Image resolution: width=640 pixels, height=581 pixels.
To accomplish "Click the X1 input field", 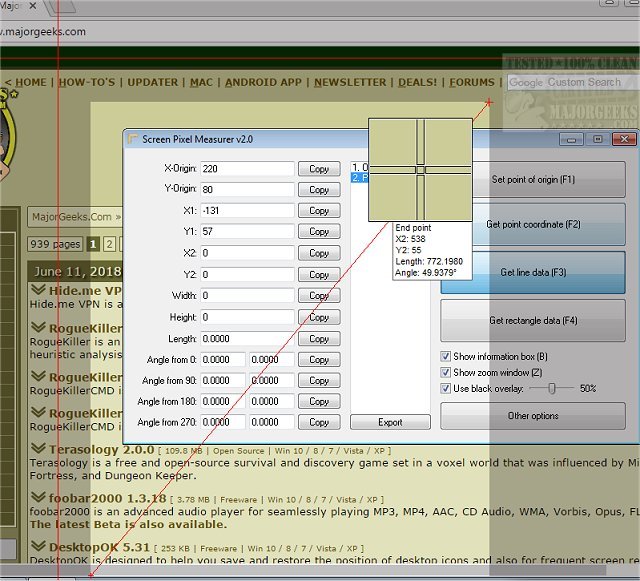I will point(247,211).
